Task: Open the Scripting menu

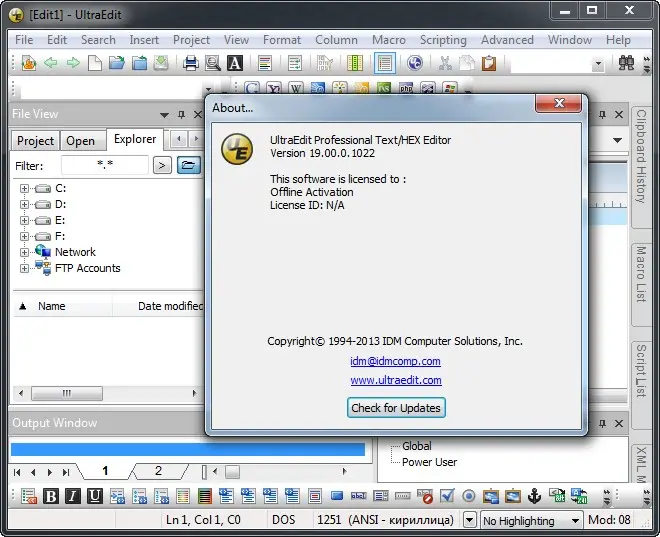Action: click(x=443, y=40)
